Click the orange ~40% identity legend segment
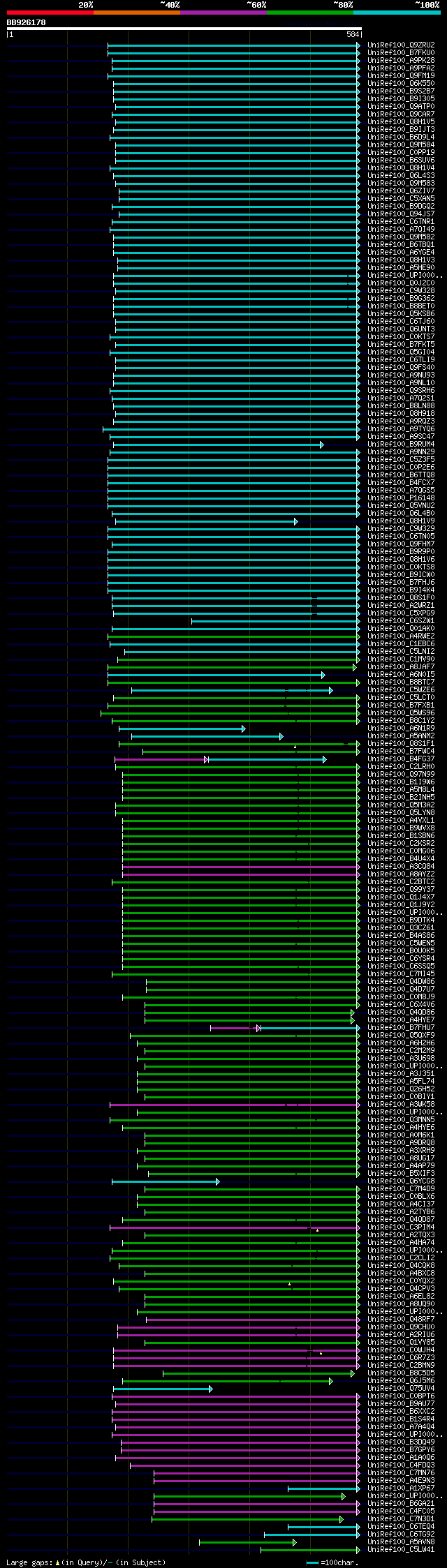 point(137,13)
